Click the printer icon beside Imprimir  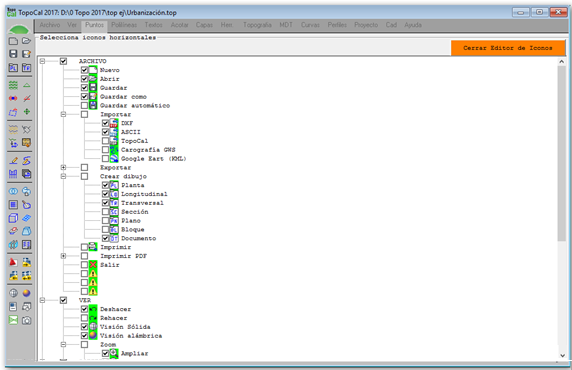93,247
